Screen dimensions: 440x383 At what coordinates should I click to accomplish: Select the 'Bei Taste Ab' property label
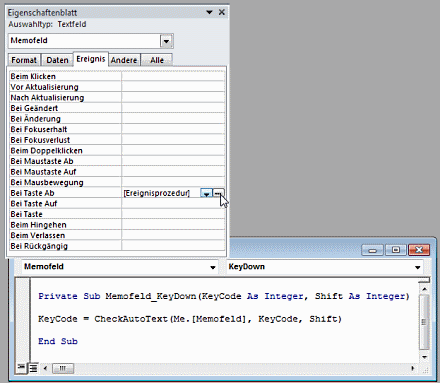(32, 193)
